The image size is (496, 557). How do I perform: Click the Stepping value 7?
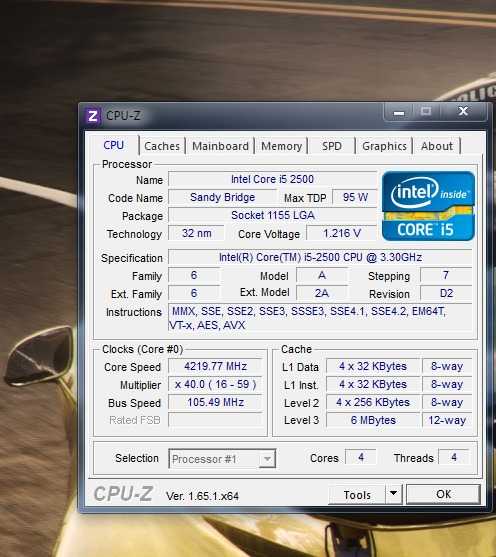click(446, 275)
